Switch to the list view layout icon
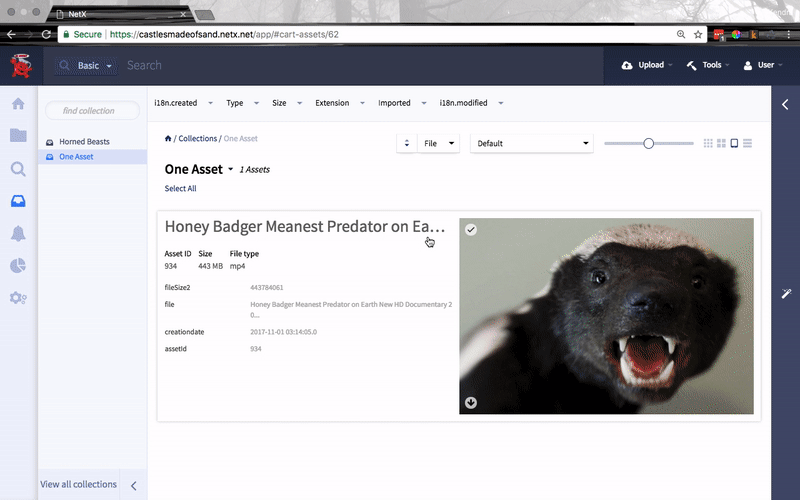The height and width of the screenshot is (500, 800). tap(748, 143)
